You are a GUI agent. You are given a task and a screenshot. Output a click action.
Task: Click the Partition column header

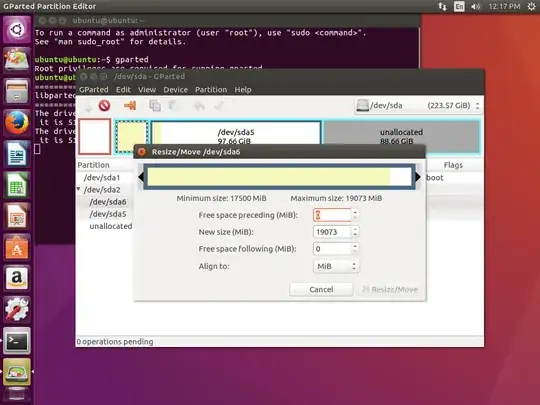coord(93,165)
